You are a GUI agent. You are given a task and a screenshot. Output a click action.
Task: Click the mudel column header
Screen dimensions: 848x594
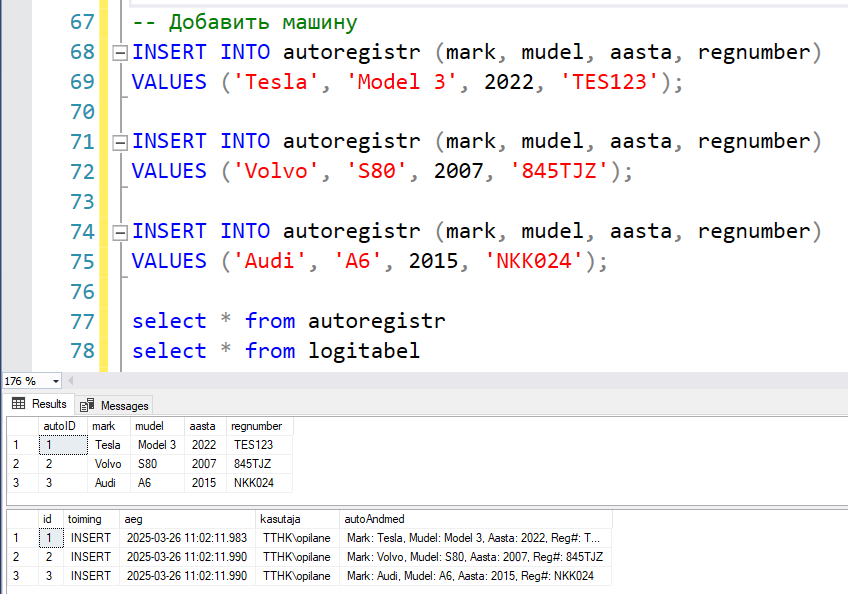[x=157, y=426]
